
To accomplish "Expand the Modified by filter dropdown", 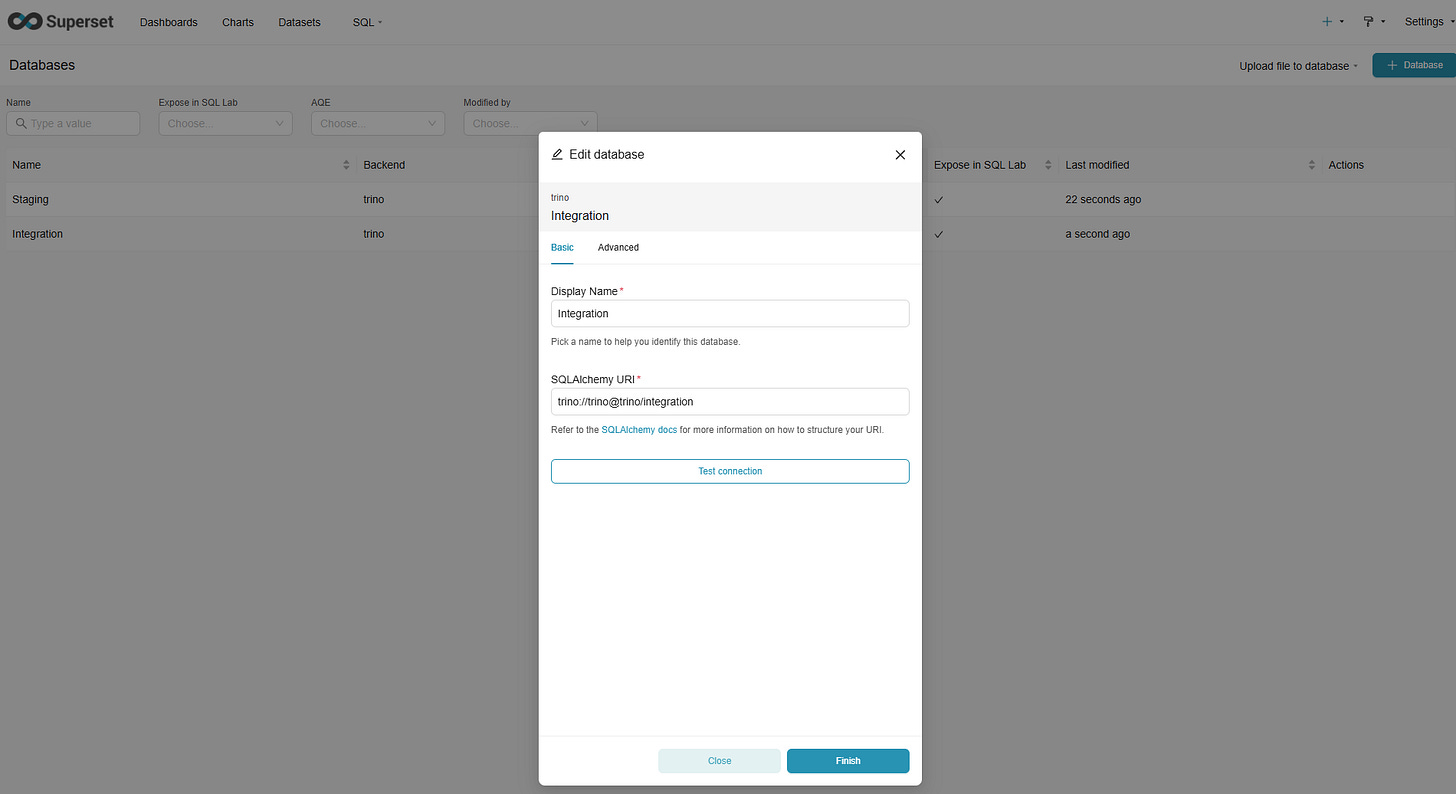I will tap(530, 124).
